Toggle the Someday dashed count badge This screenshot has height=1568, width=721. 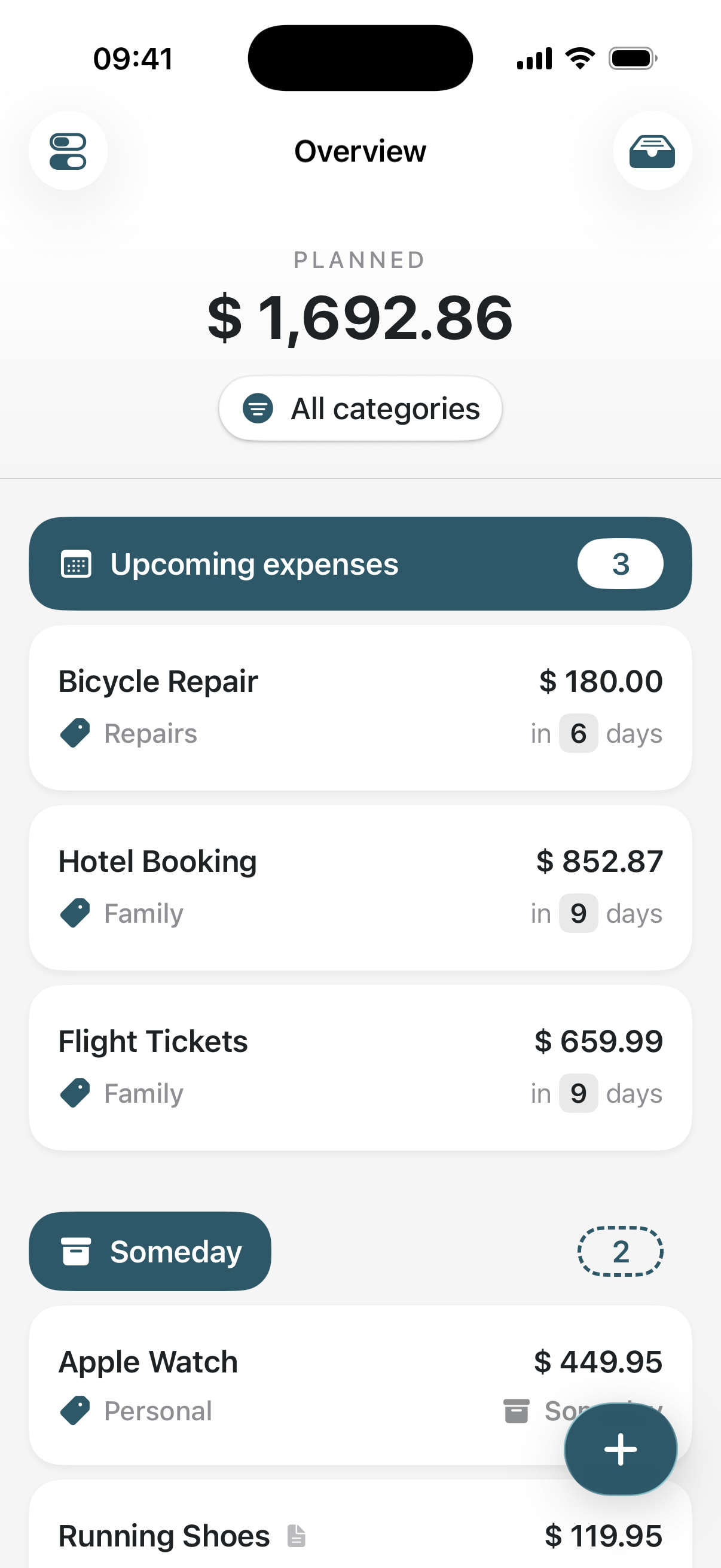620,1252
